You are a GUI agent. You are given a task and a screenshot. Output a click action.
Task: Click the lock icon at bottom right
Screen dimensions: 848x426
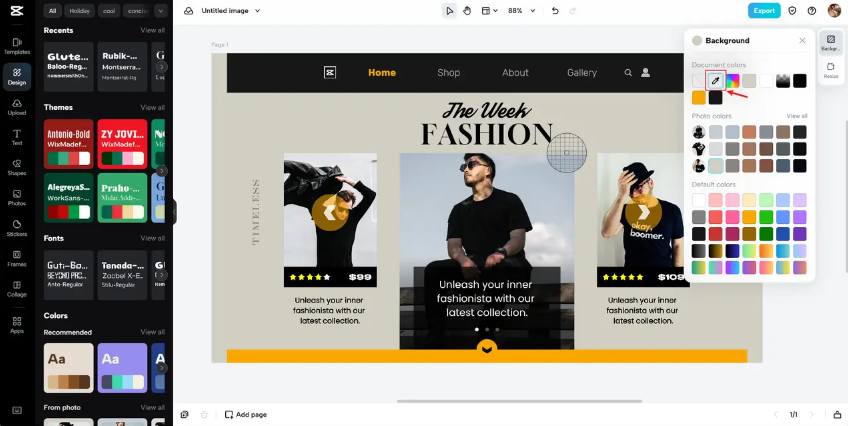[837, 415]
